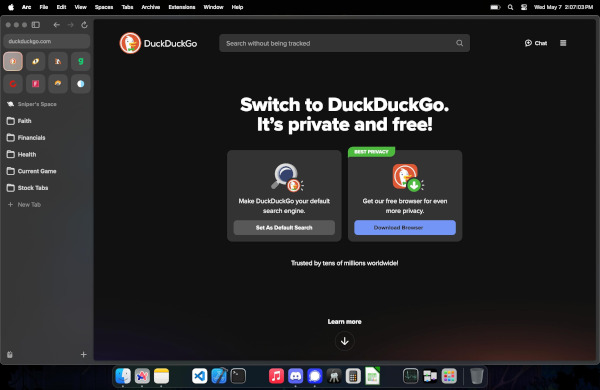Viewport: 600px width, 390px height.
Task: Toggle the Arc sidebar visibility
Action: click(x=36, y=25)
